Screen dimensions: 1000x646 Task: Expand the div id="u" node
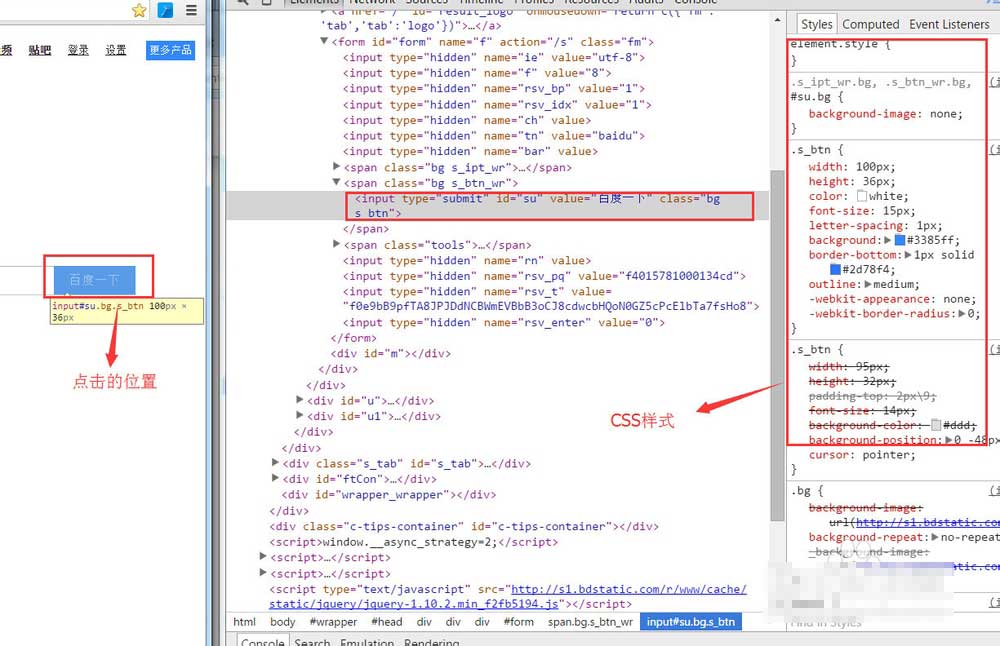300,400
